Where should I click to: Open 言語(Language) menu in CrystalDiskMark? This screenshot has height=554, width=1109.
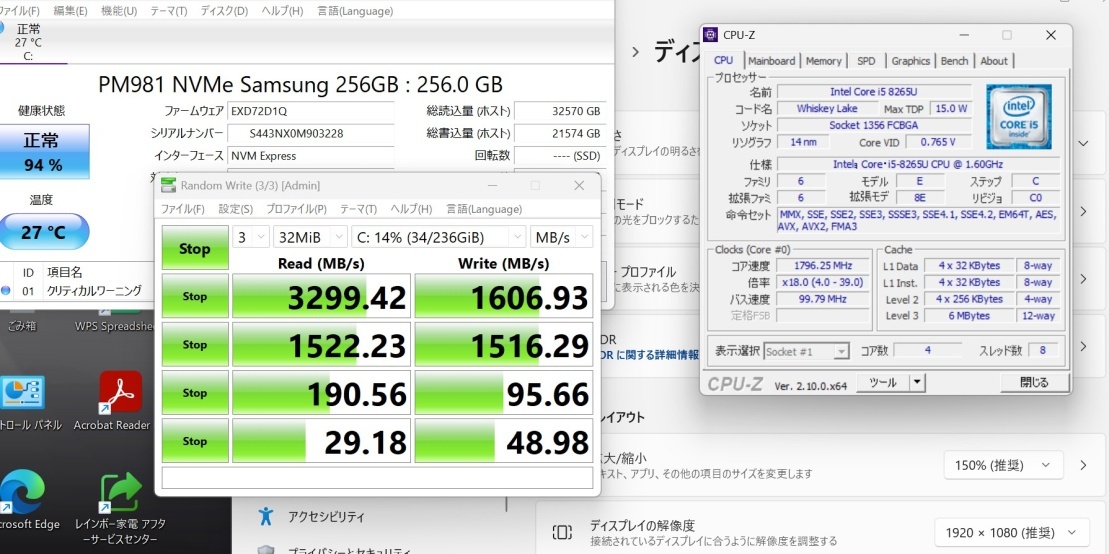pyautogui.click(x=484, y=209)
